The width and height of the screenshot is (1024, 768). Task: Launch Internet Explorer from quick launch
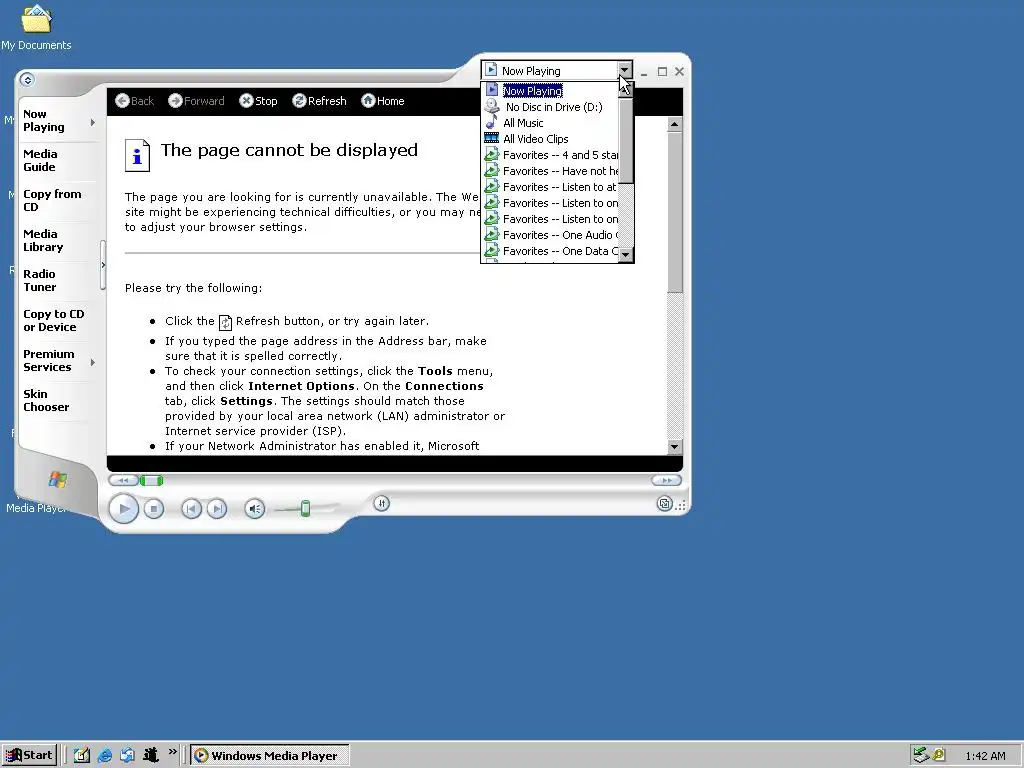pyautogui.click(x=104, y=756)
